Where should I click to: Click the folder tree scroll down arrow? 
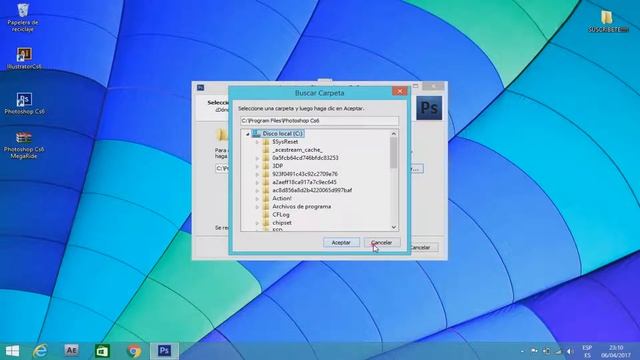[x=393, y=227]
